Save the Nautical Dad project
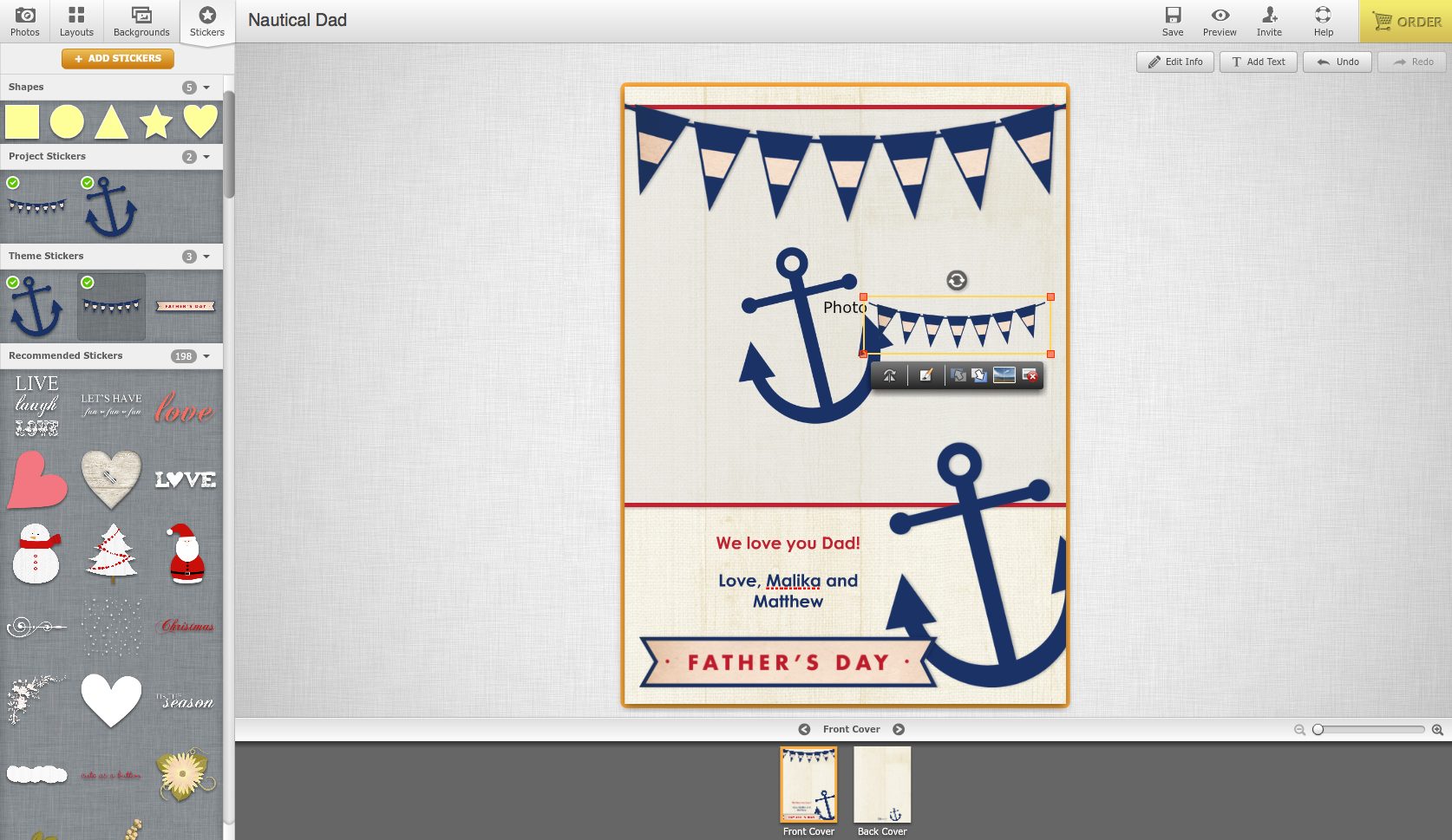 (1173, 21)
